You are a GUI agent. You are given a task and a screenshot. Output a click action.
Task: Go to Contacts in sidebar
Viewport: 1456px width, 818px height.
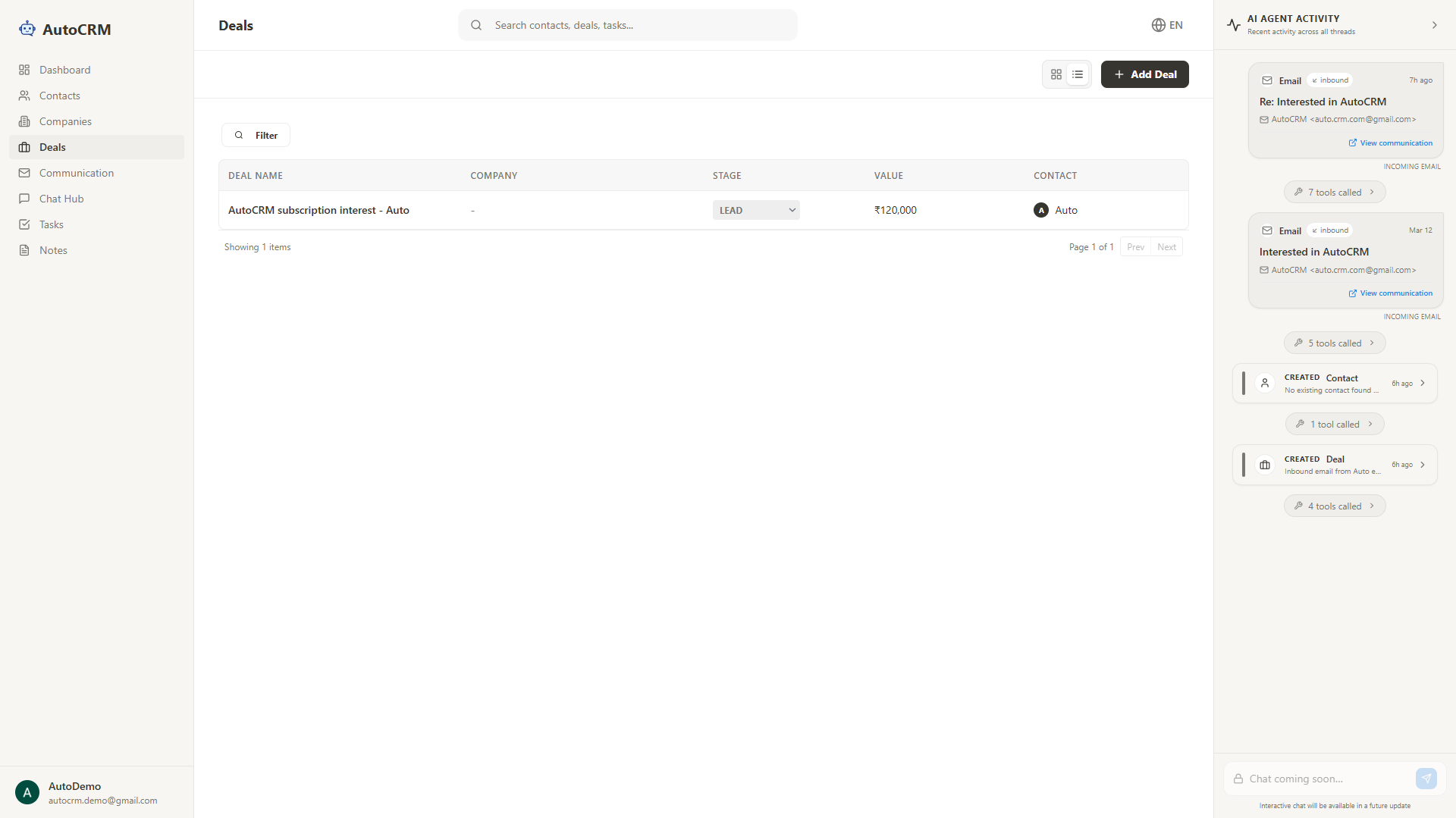pos(96,96)
